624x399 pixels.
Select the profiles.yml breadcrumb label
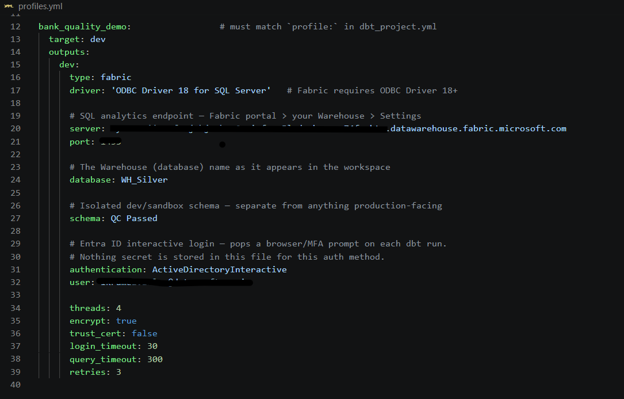tap(40, 6)
